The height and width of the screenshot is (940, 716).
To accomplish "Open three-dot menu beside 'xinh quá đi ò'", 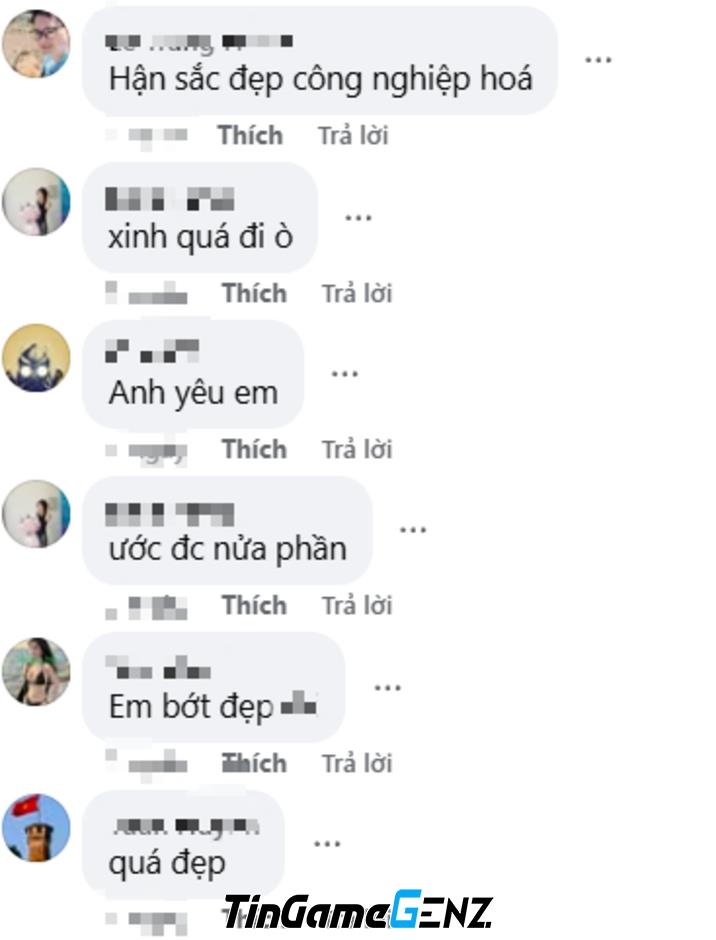I will click(358, 218).
